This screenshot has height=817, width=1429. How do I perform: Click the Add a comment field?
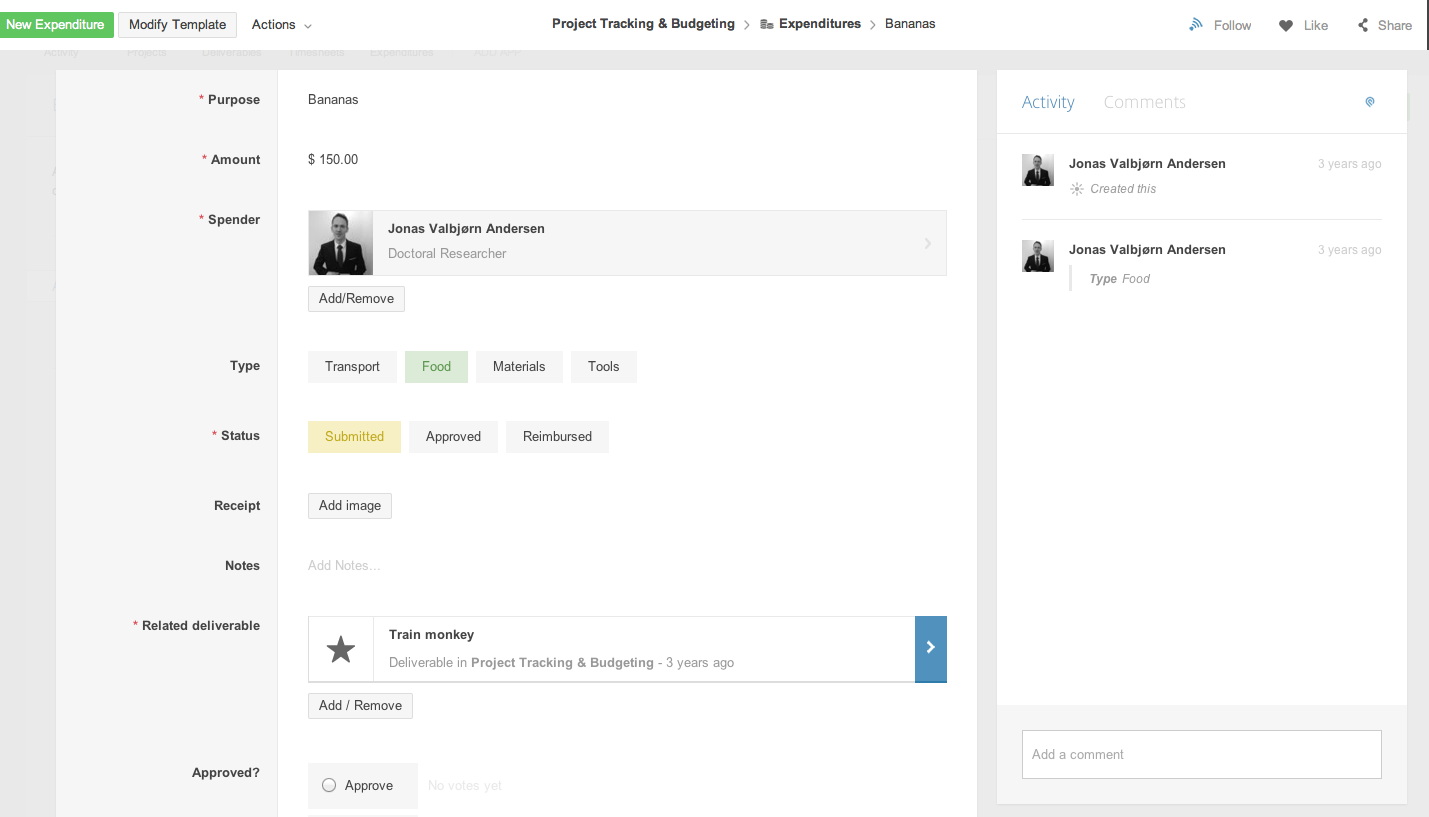(1201, 754)
